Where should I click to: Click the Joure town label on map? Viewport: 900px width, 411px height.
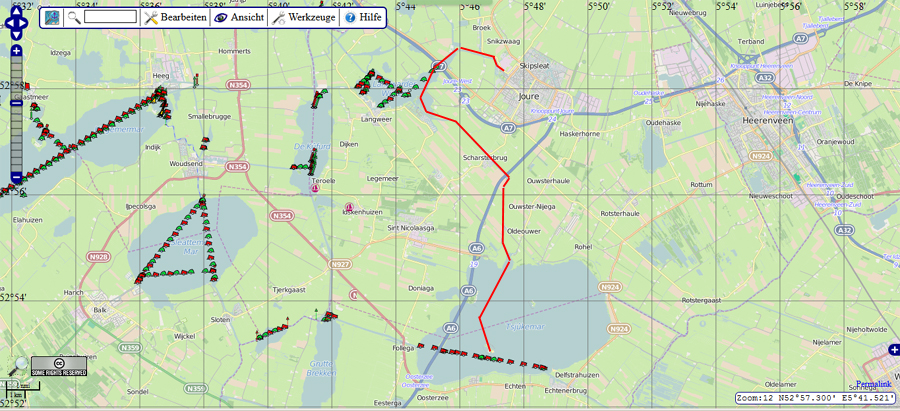529,98
